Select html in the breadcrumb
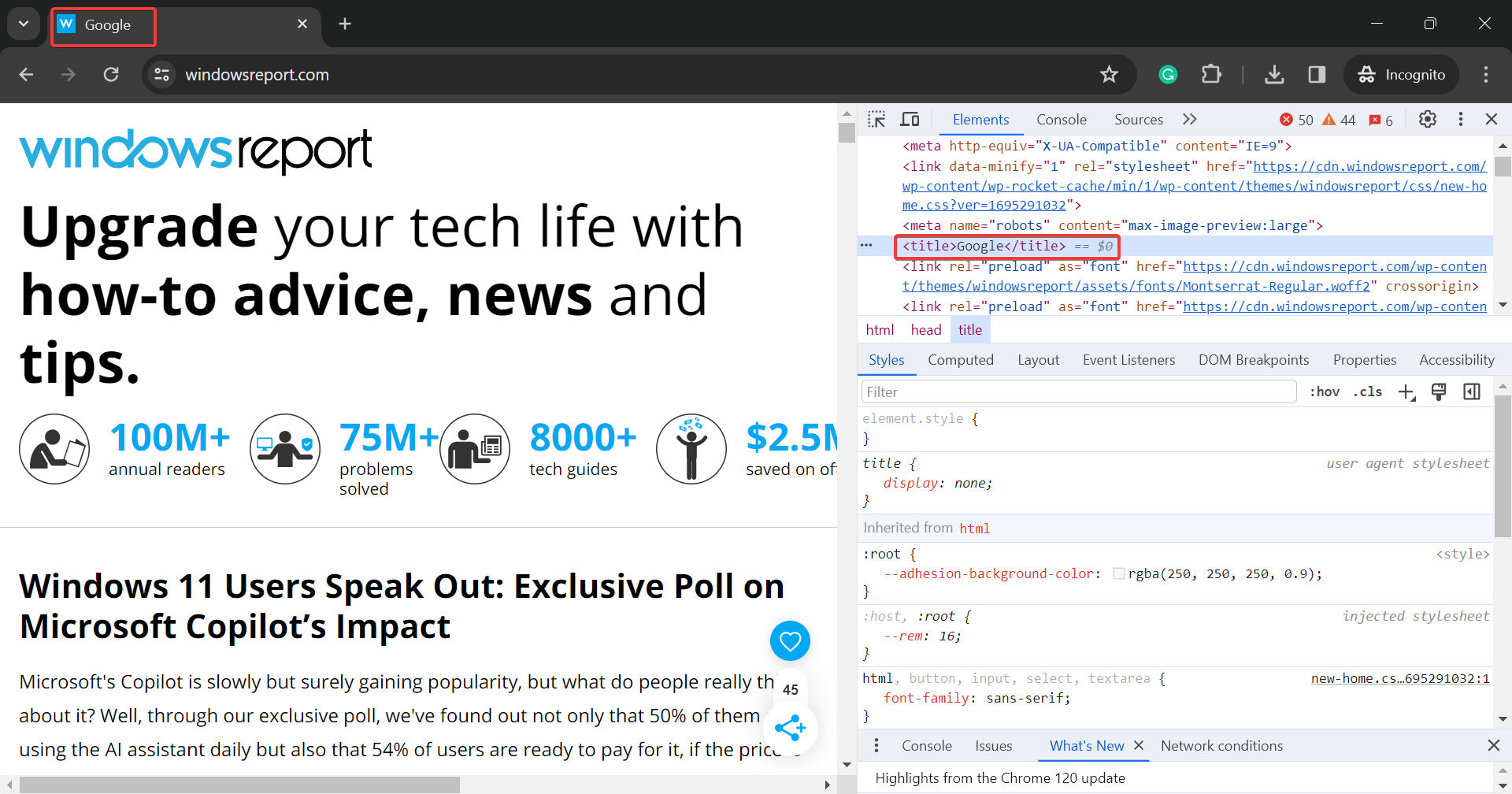Screen dimensions: 1512x794 (880, 330)
